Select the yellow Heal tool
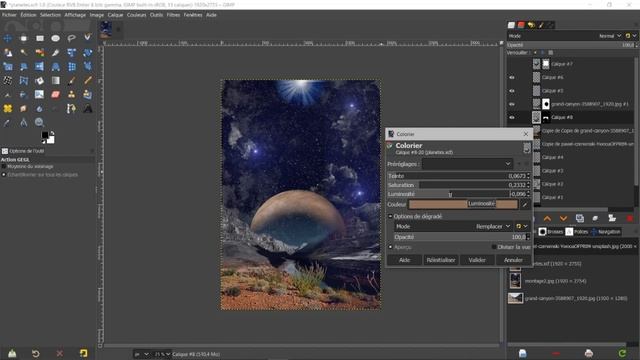The width and height of the screenshot is (640, 360). [x=8, y=109]
